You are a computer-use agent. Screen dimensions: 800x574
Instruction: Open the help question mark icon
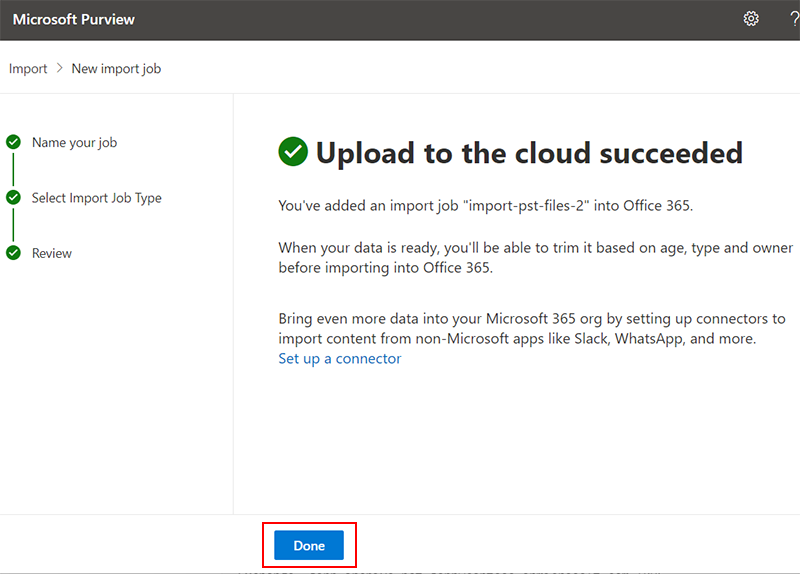[x=794, y=19]
